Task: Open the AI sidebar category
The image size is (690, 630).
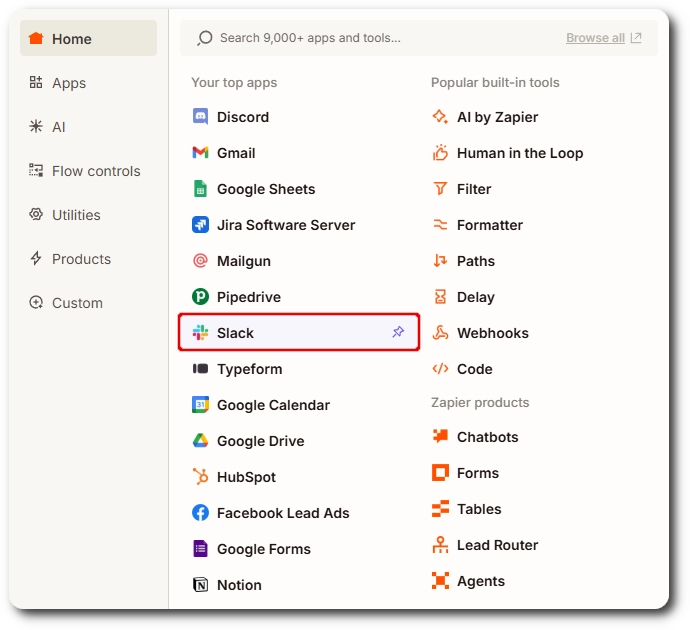Action: coord(88,127)
